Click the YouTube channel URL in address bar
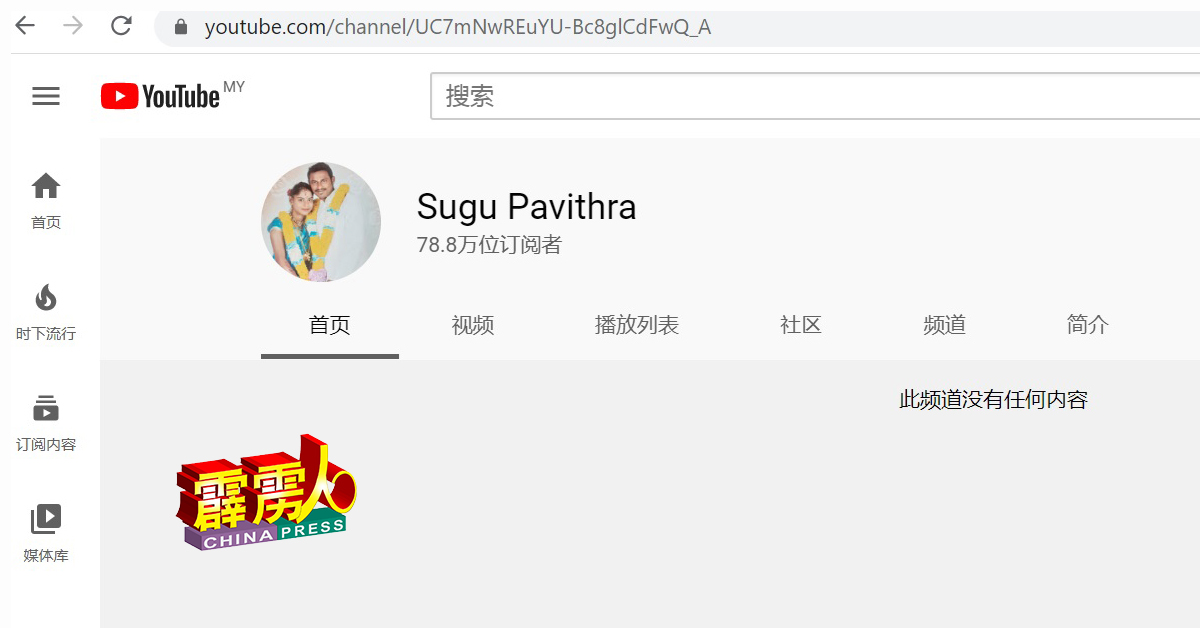The image size is (1200, 628). tap(458, 27)
